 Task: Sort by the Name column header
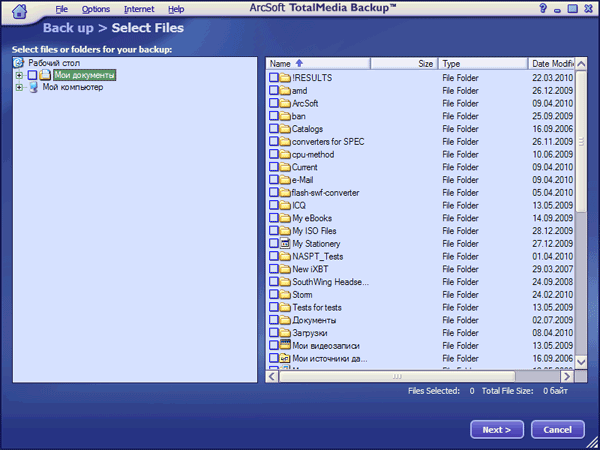318,64
